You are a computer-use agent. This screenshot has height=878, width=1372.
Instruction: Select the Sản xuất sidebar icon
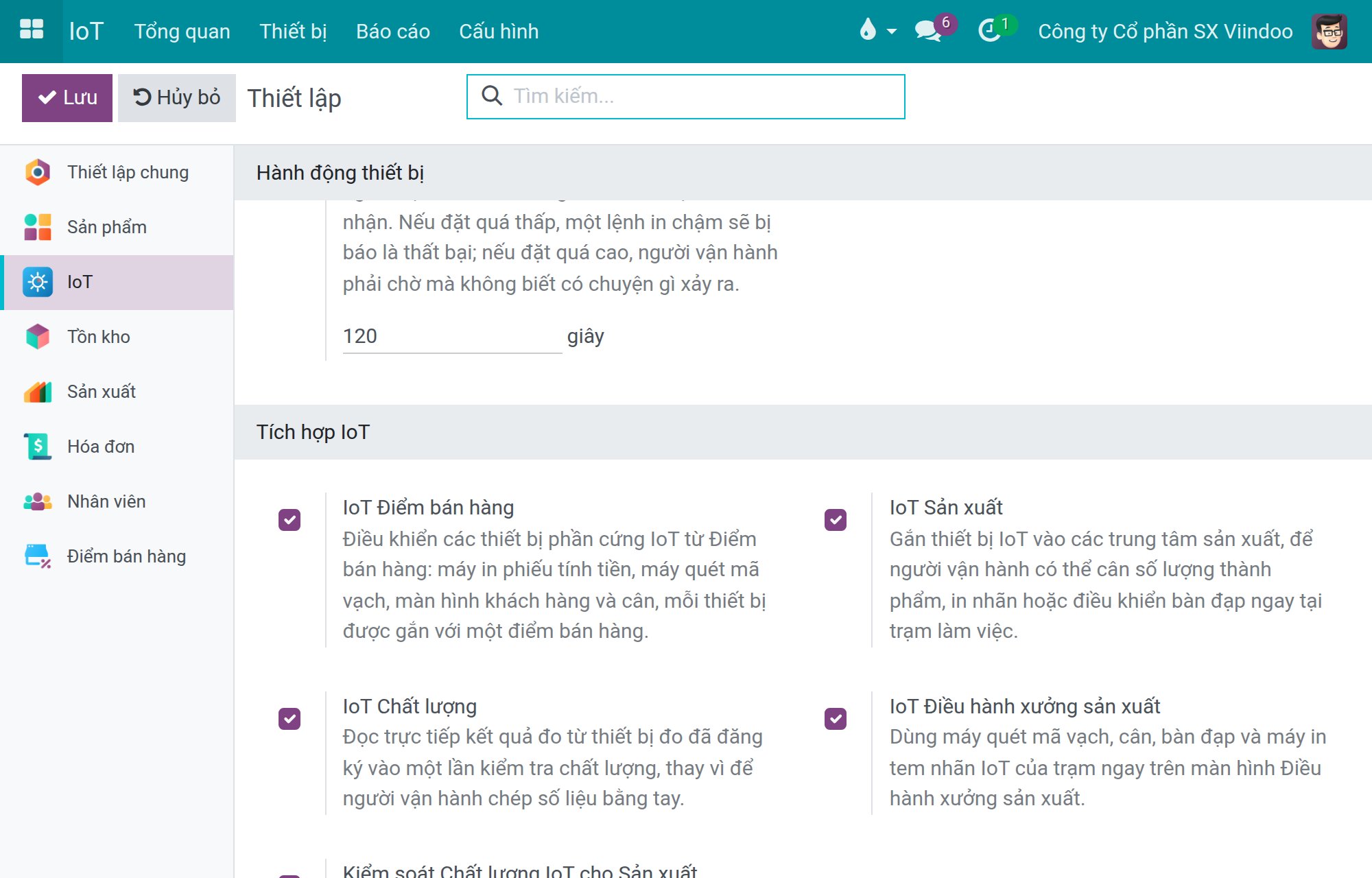click(38, 392)
